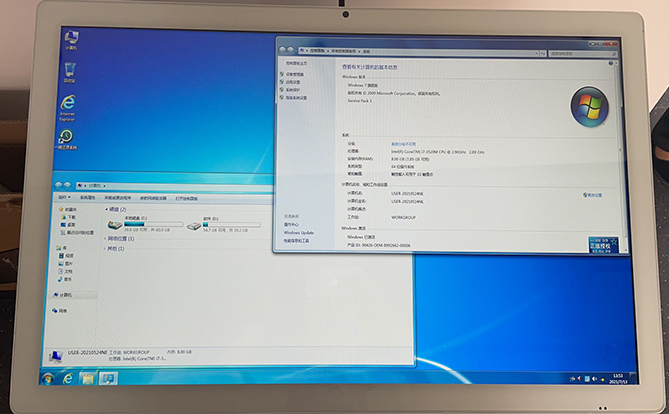This screenshot has height=414, width=669.
Task: Click the middle breadcrumb segment in System window
Action: pyautogui.click(x=343, y=51)
